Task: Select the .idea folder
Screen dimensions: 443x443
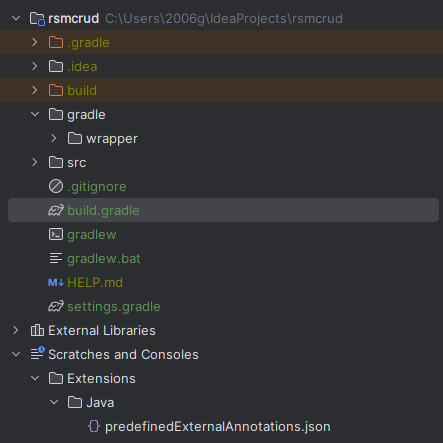Action: [82, 67]
